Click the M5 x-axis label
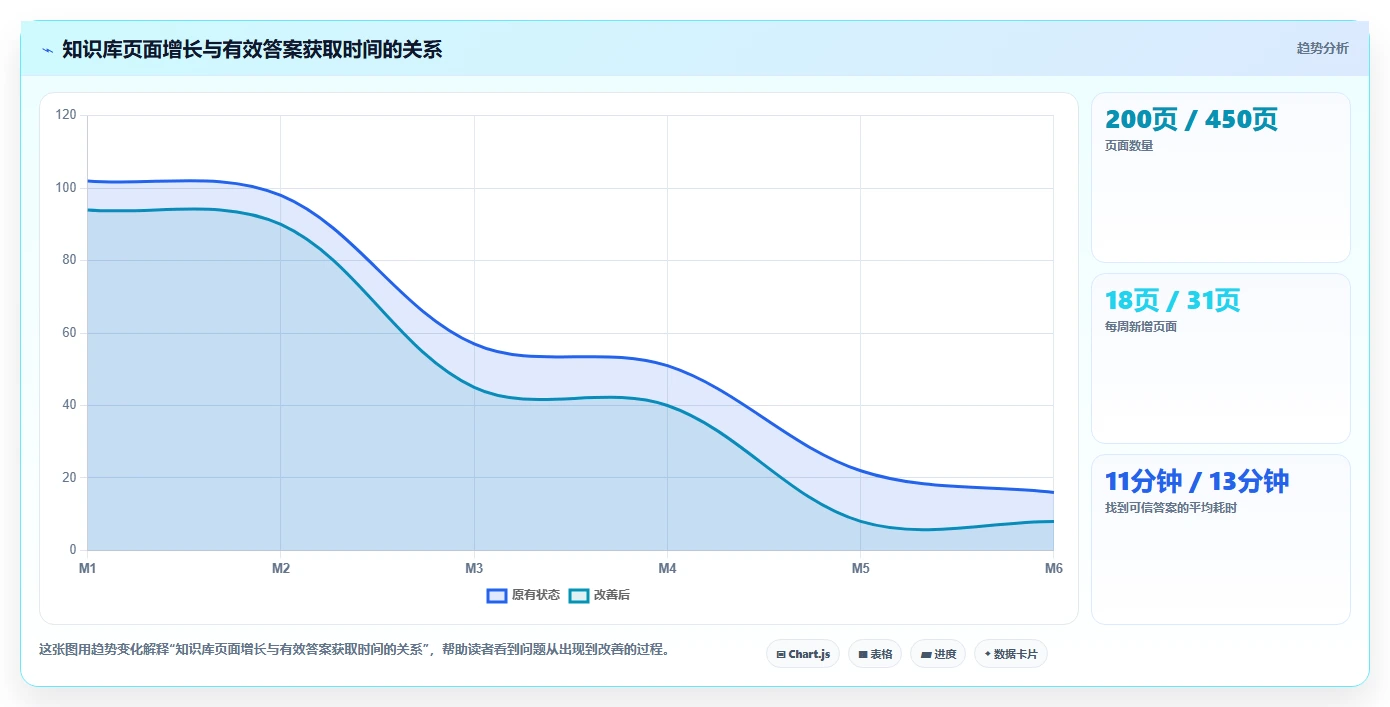The height and width of the screenshot is (707, 1390). click(x=860, y=569)
